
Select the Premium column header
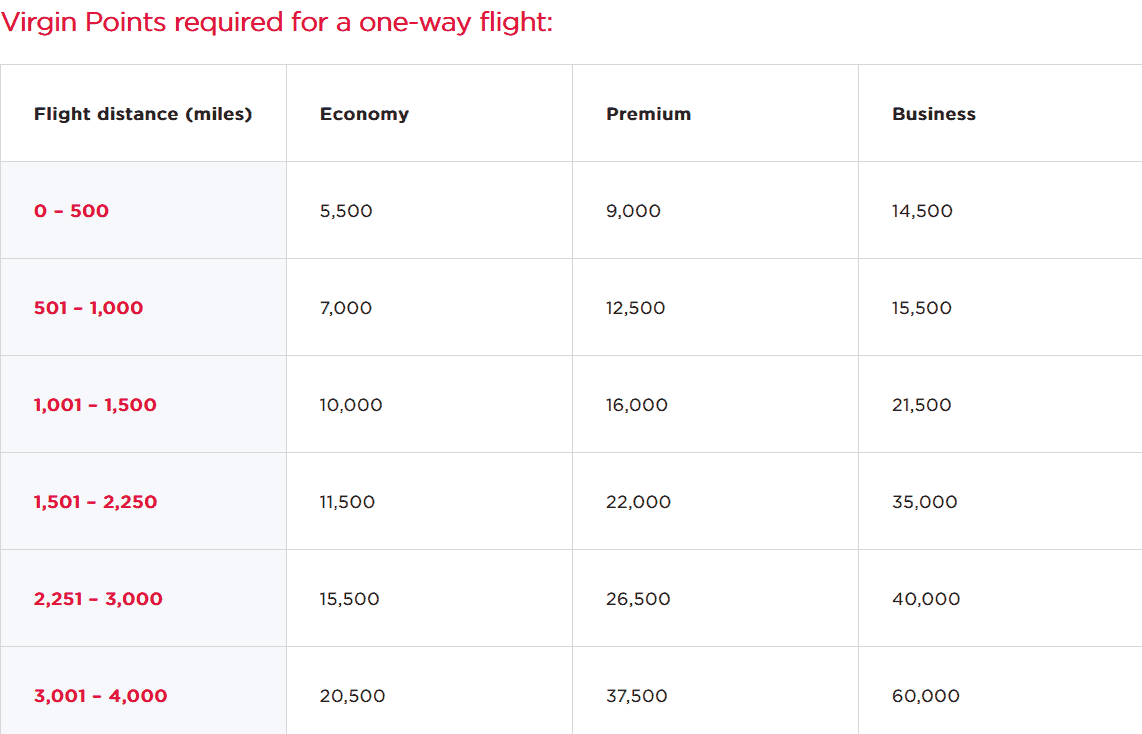tap(648, 114)
